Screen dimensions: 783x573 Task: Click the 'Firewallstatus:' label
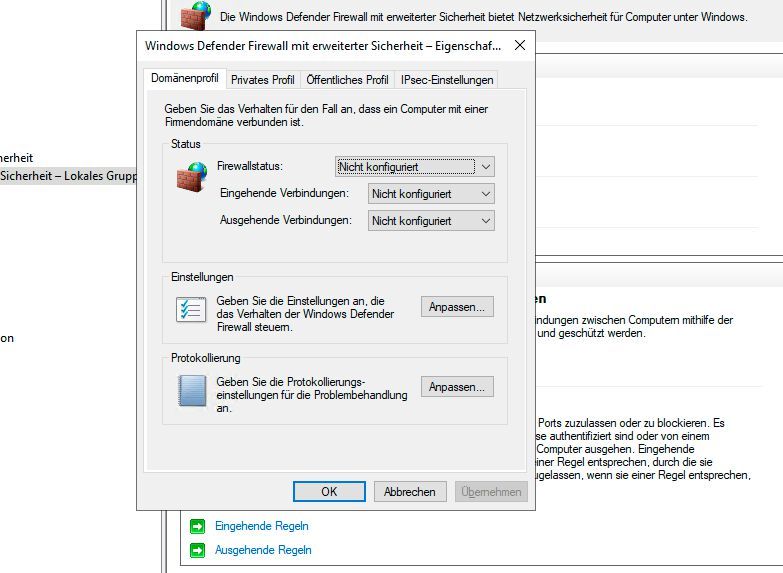(x=250, y=166)
